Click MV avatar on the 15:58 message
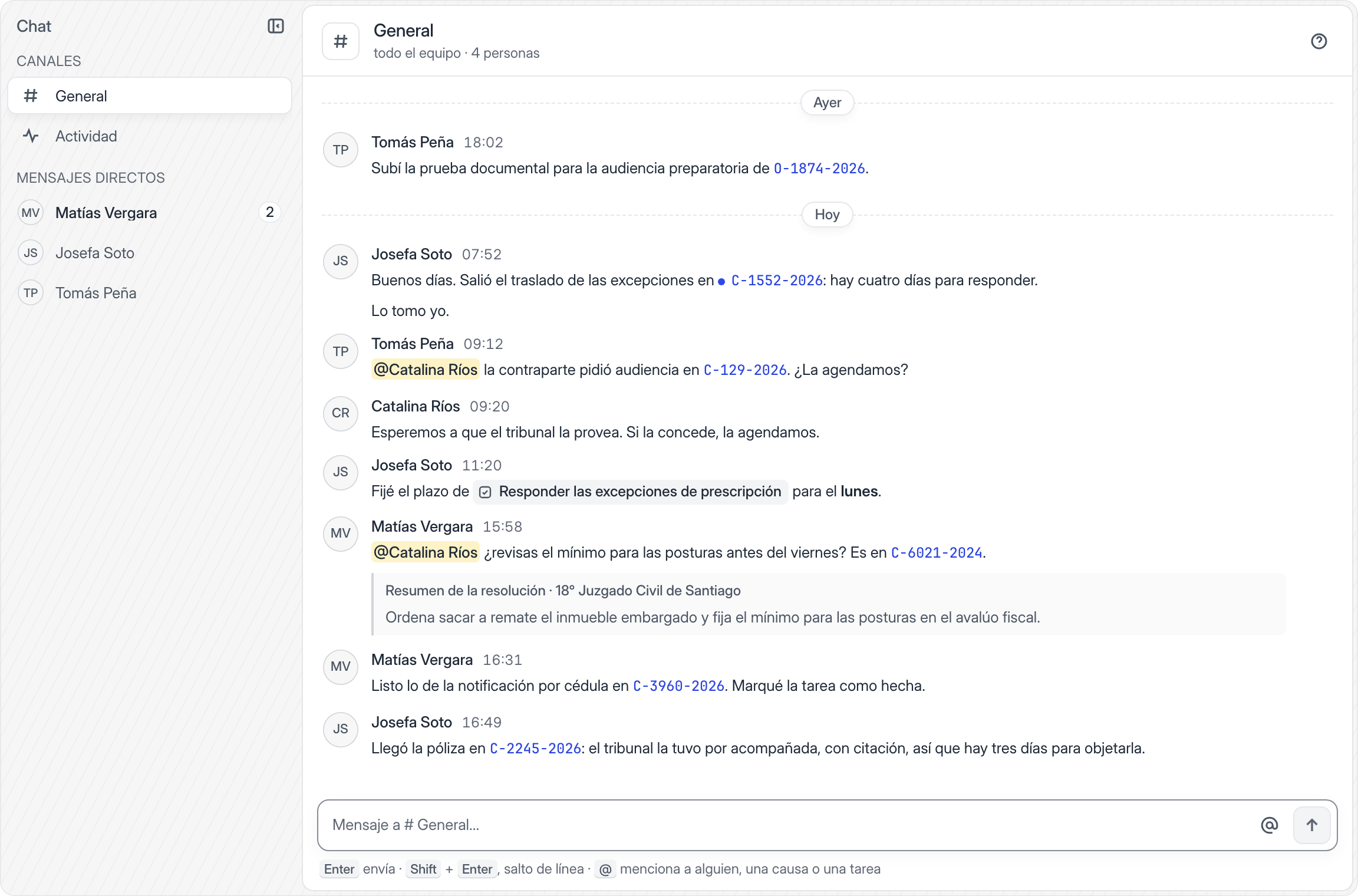The width and height of the screenshot is (1358, 896). click(341, 533)
